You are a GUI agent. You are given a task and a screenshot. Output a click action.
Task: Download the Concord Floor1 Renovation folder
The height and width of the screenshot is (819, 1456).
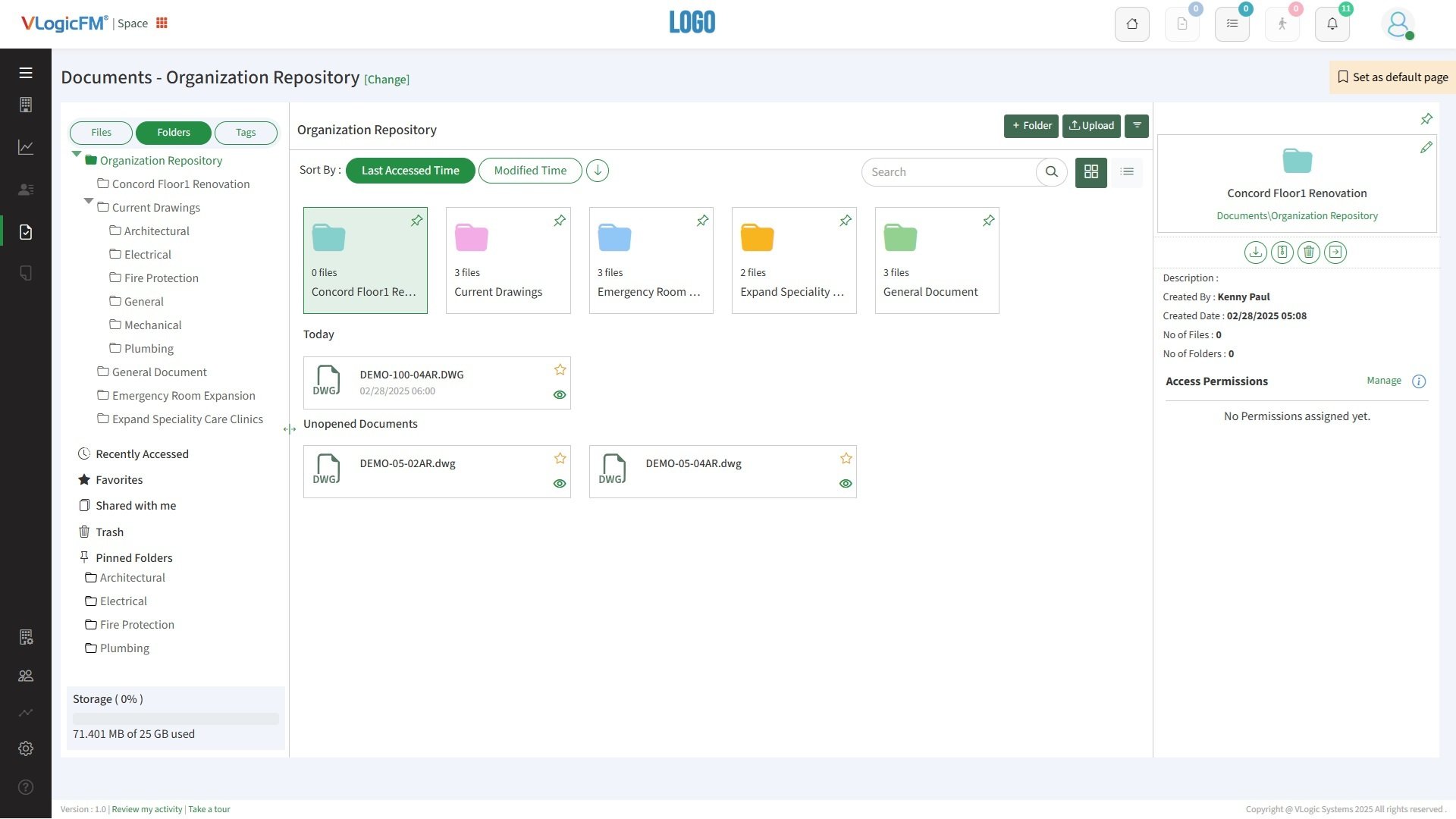click(x=1255, y=253)
